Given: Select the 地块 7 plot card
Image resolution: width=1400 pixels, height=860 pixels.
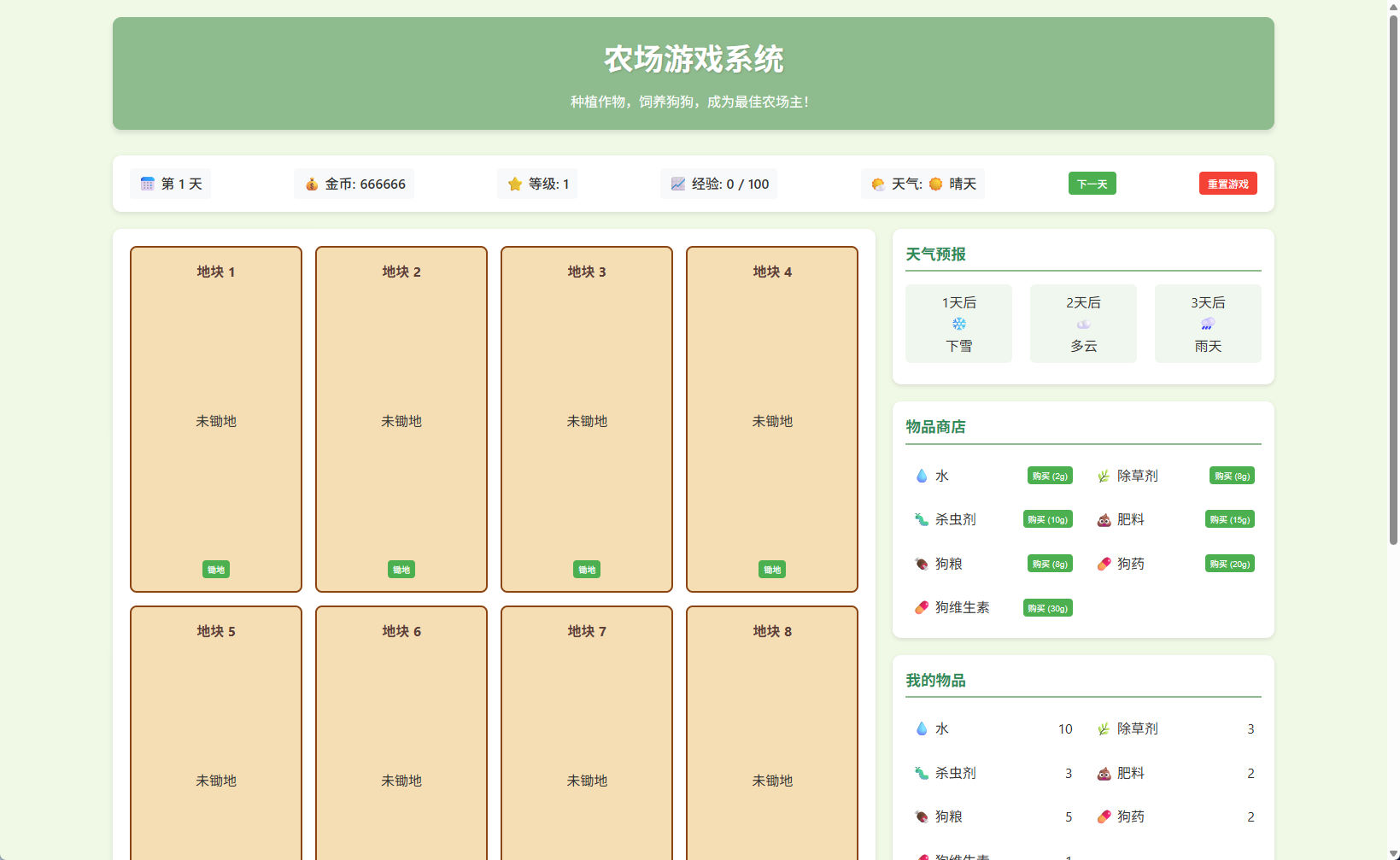Looking at the screenshot, I should [x=587, y=733].
